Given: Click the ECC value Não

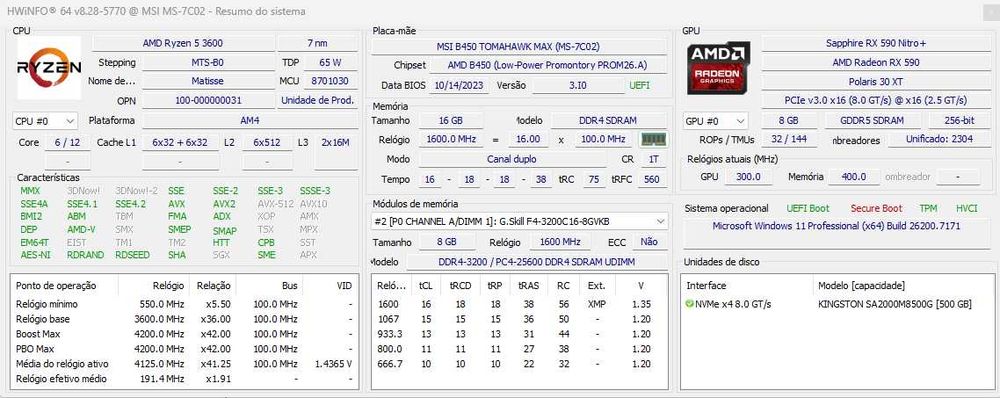Looking at the screenshot, I should (x=649, y=242).
